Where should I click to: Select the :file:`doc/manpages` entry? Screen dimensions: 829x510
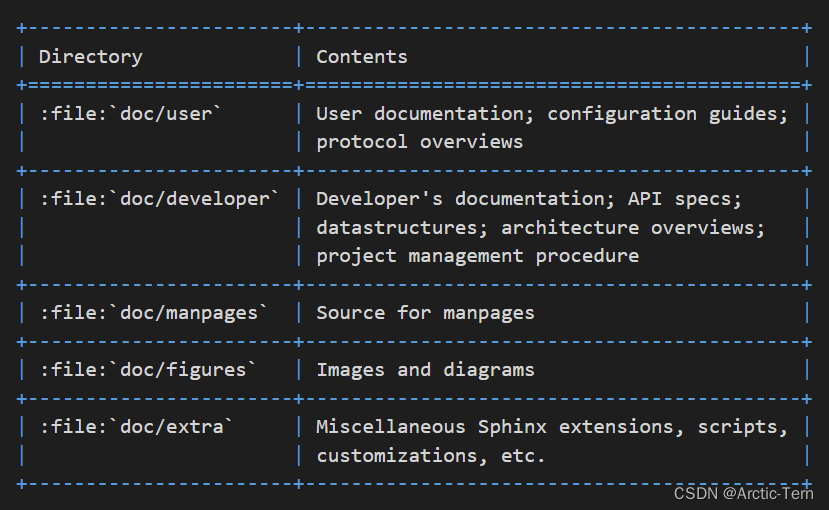[153, 313]
